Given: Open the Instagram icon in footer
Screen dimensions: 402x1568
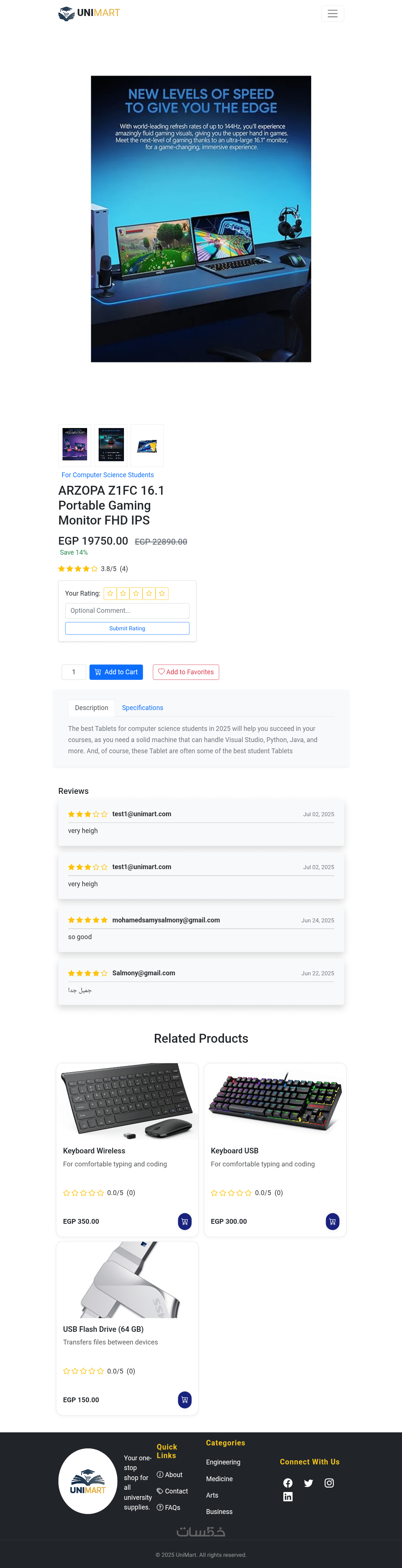Looking at the screenshot, I should [x=329, y=1483].
